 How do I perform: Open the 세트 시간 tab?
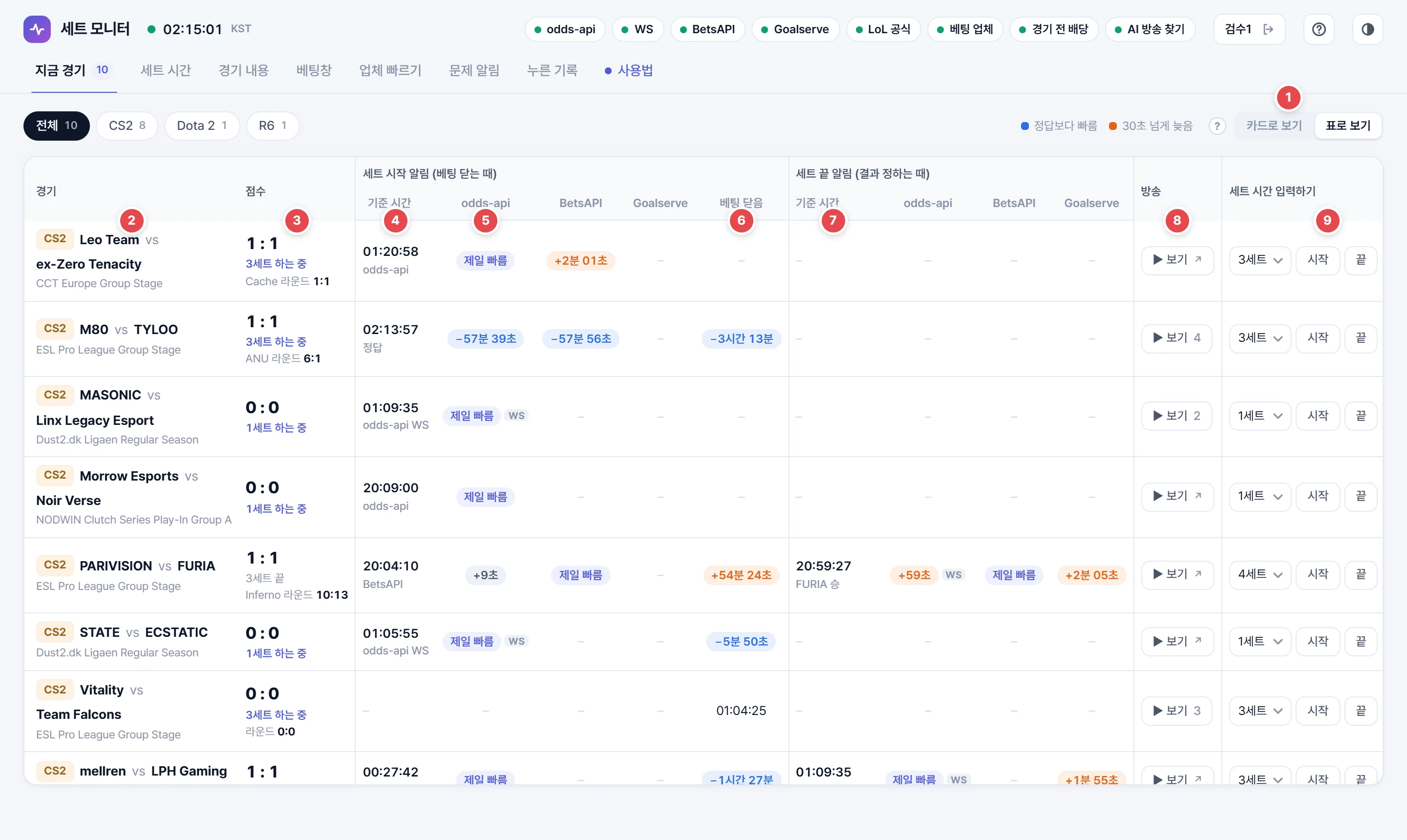click(x=166, y=70)
